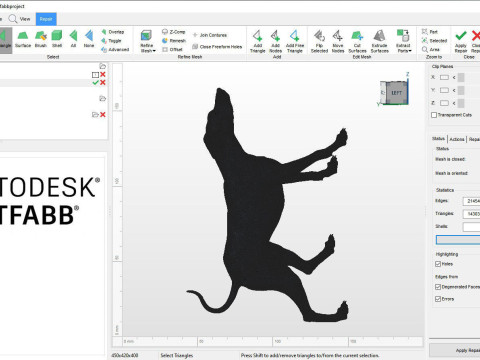Viewport: 480px width, 360px height.
Task: Toggle the Errors checkbox
Action: tap(438, 299)
